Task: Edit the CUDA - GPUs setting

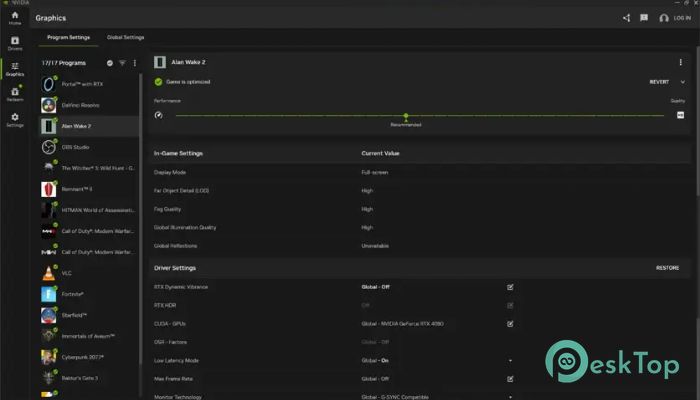Action: pyautogui.click(x=510, y=324)
